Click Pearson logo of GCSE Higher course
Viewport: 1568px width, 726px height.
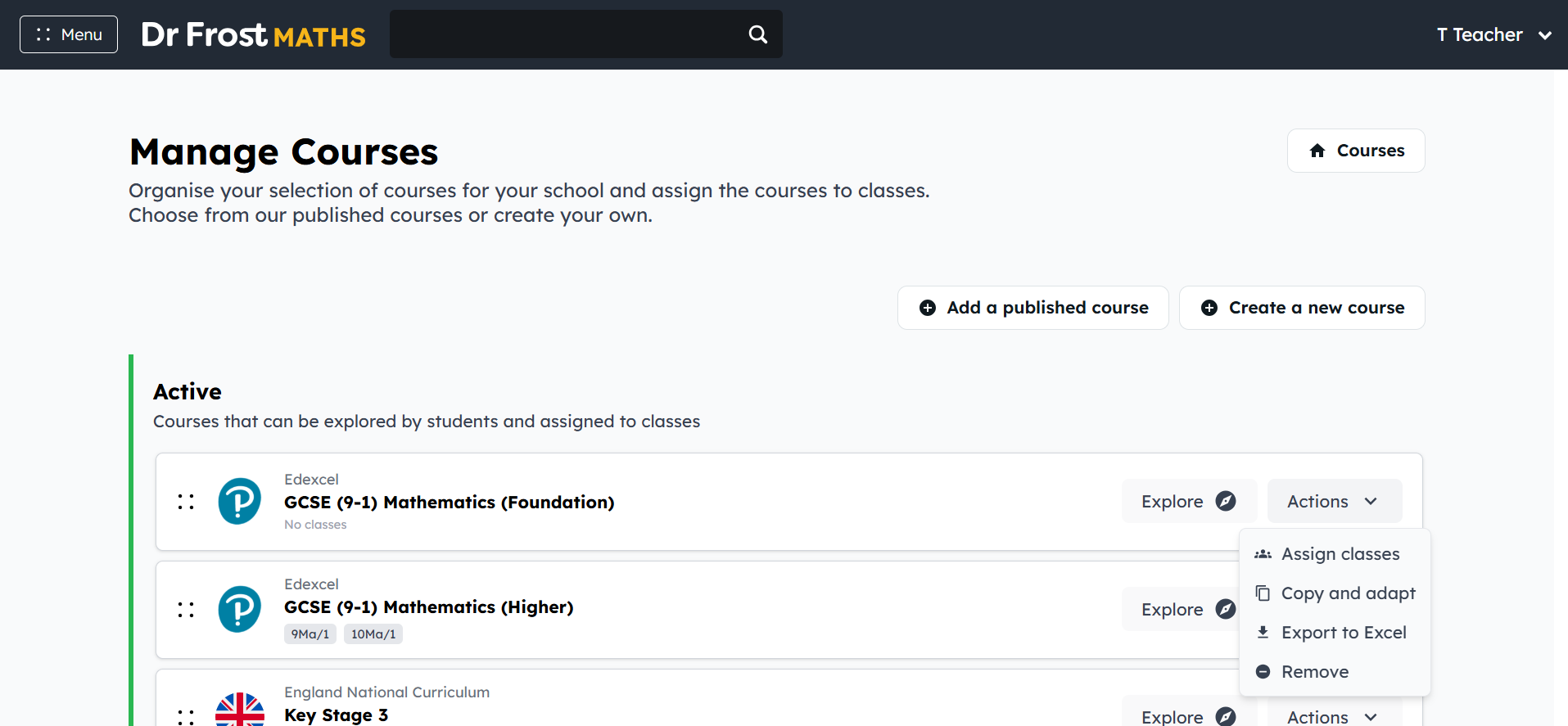(240, 609)
